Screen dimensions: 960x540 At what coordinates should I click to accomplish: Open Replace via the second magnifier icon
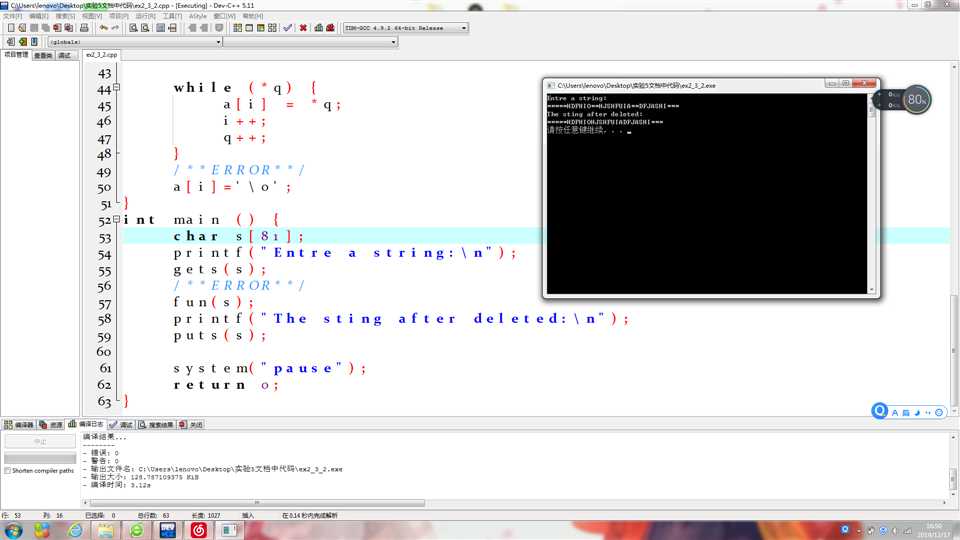pyautogui.click(x=145, y=28)
